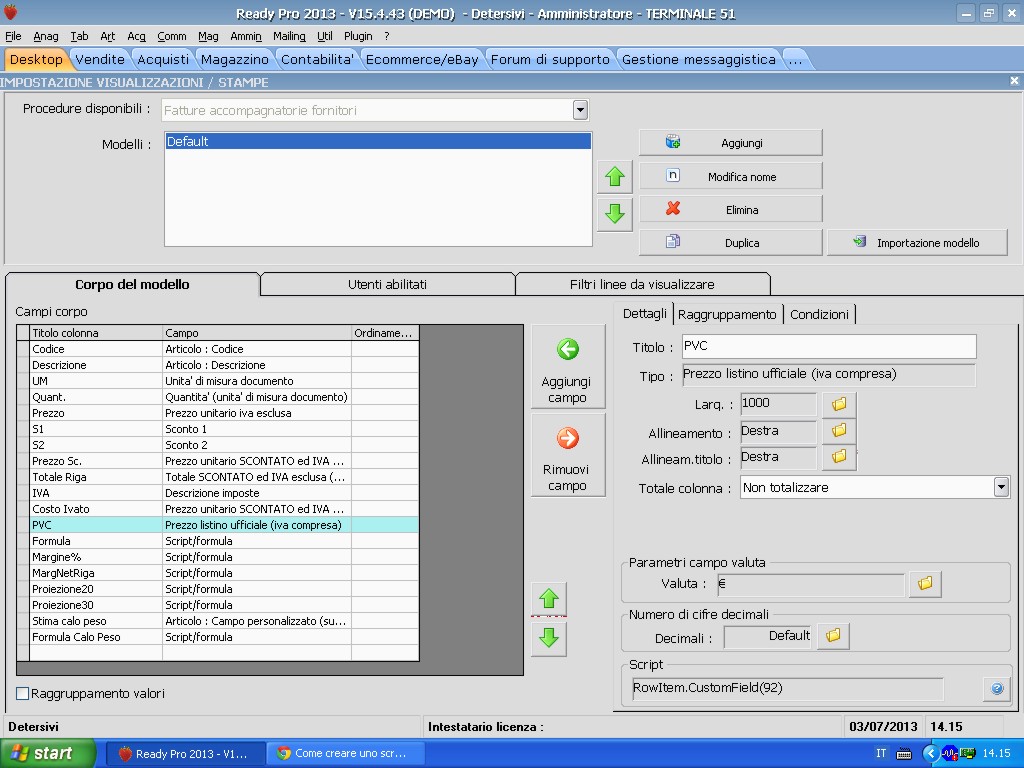This screenshot has height=768, width=1024.
Task: Open the Windows start button
Action: point(47,754)
